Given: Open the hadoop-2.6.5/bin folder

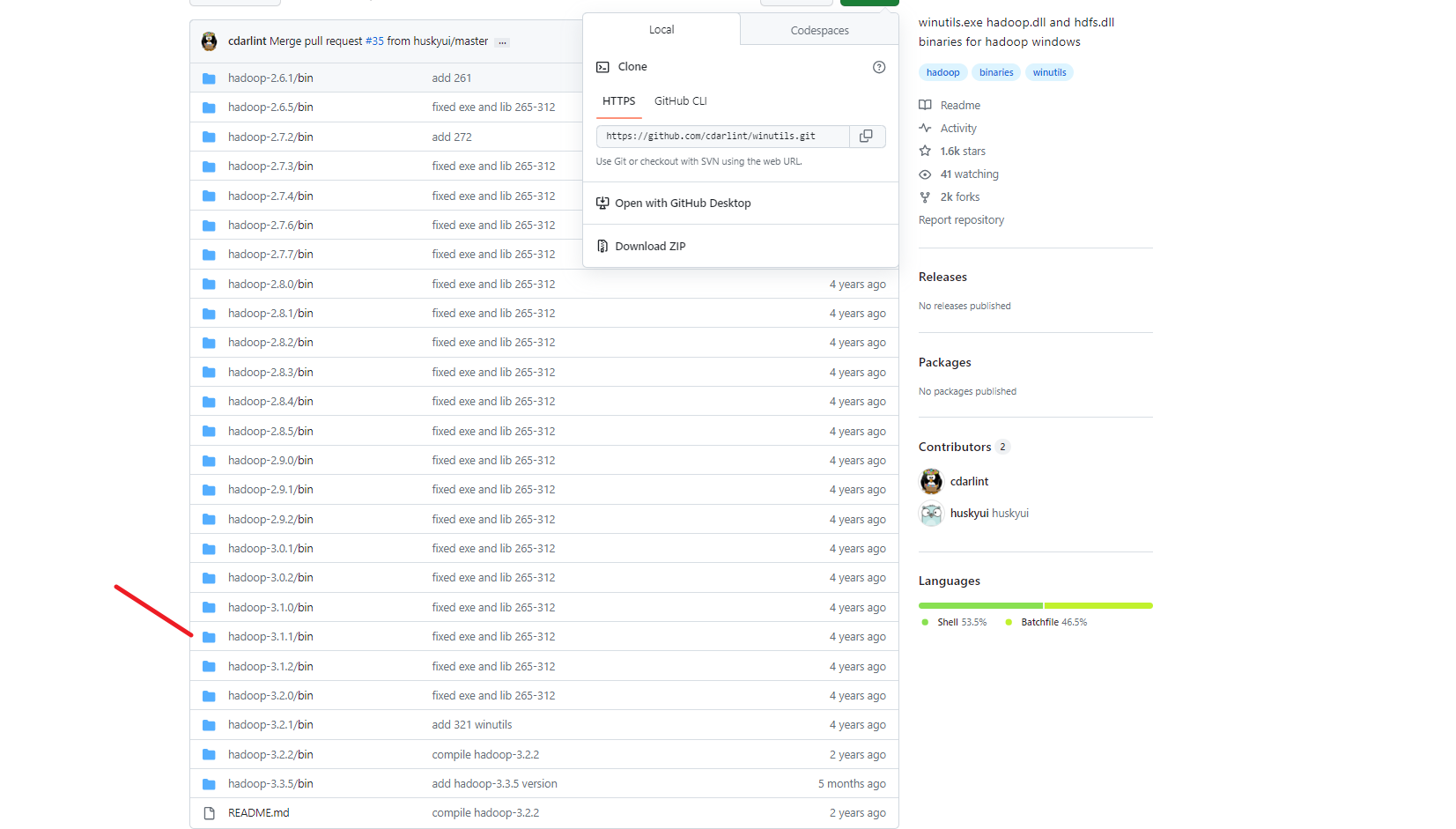Looking at the screenshot, I should 270,107.
